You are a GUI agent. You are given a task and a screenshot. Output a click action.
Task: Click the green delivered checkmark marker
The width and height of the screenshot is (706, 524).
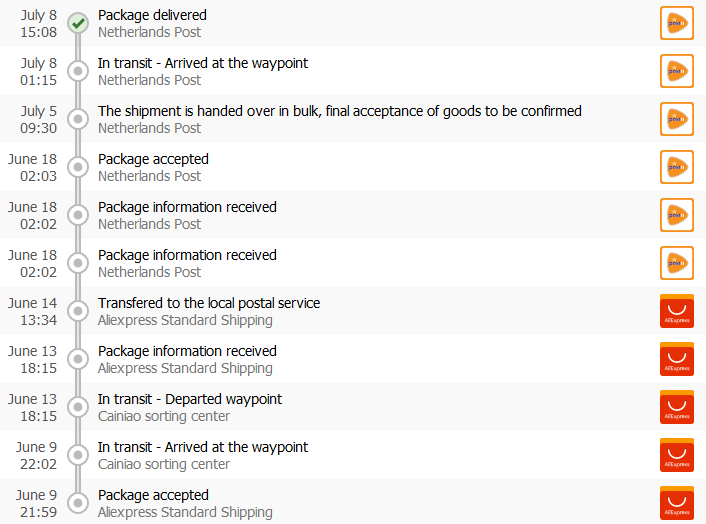point(78,23)
